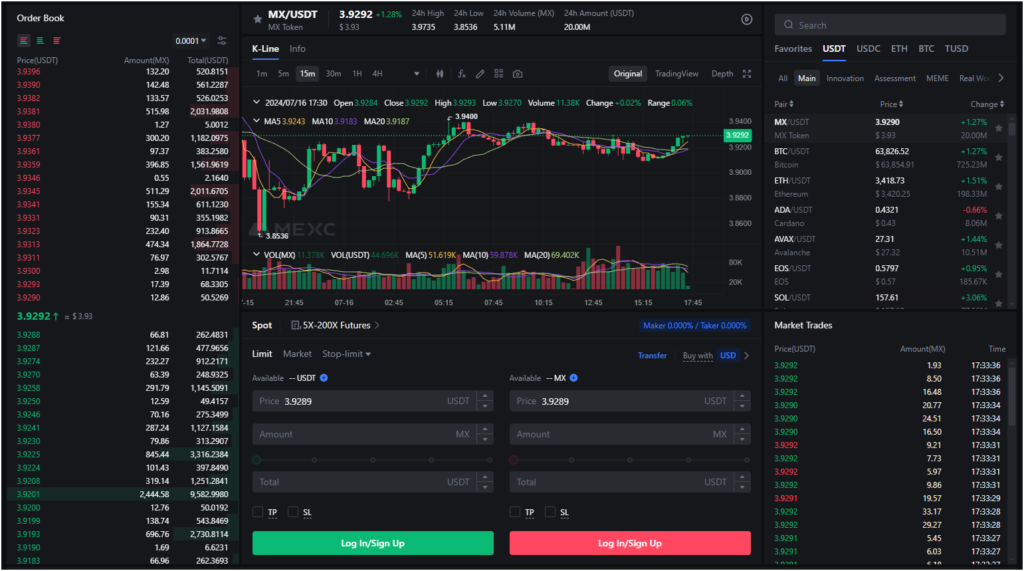Select the Market order tab
This screenshot has height=571, width=1024.
click(x=297, y=353)
